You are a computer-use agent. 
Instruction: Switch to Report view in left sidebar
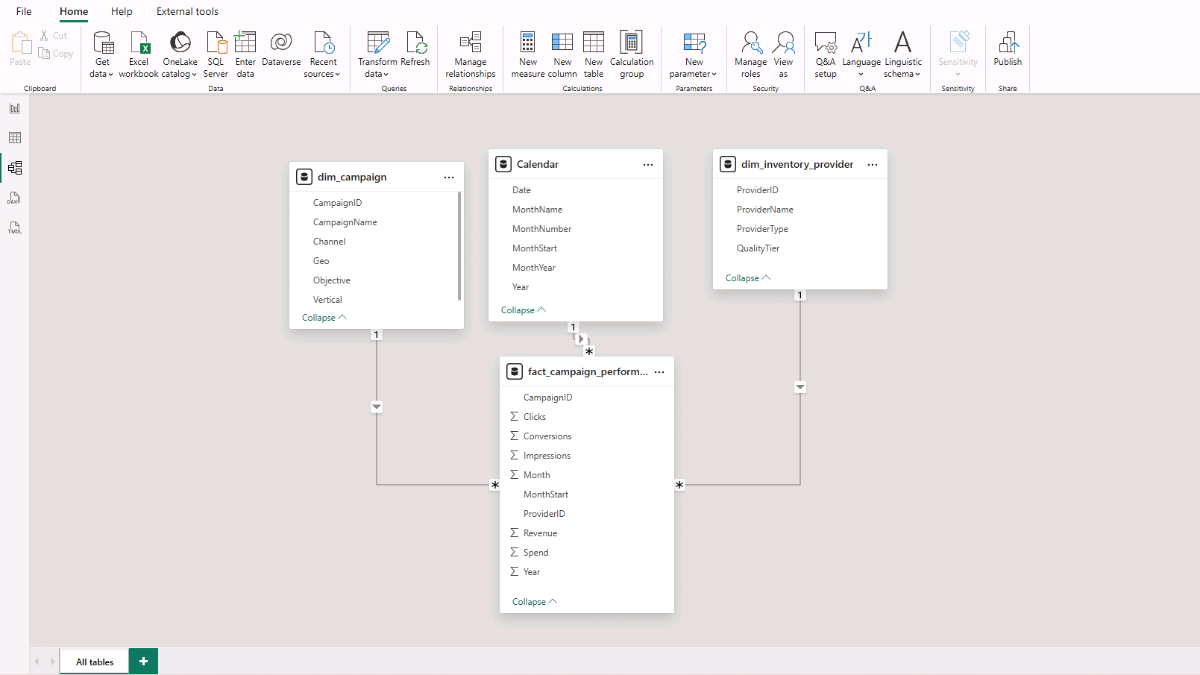[15, 108]
